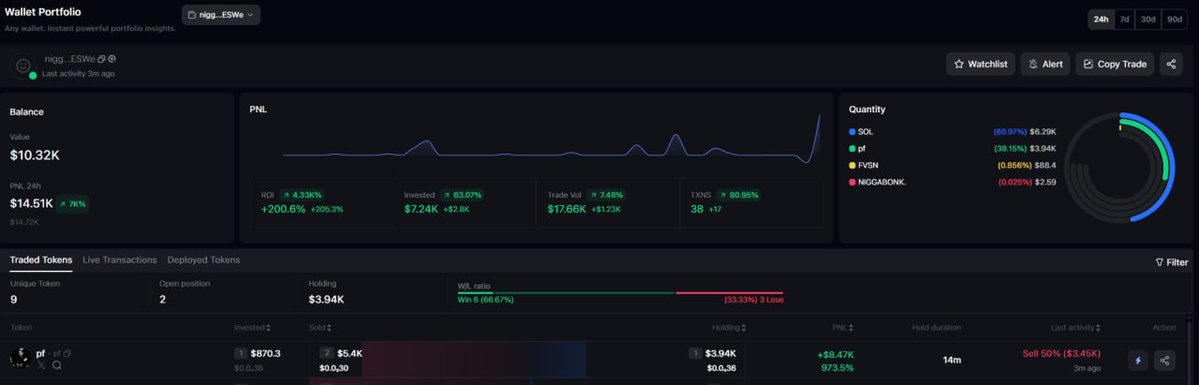This screenshot has width=1199, height=385.
Task: Set an Alert for this wallet
Action: (x=1045, y=64)
